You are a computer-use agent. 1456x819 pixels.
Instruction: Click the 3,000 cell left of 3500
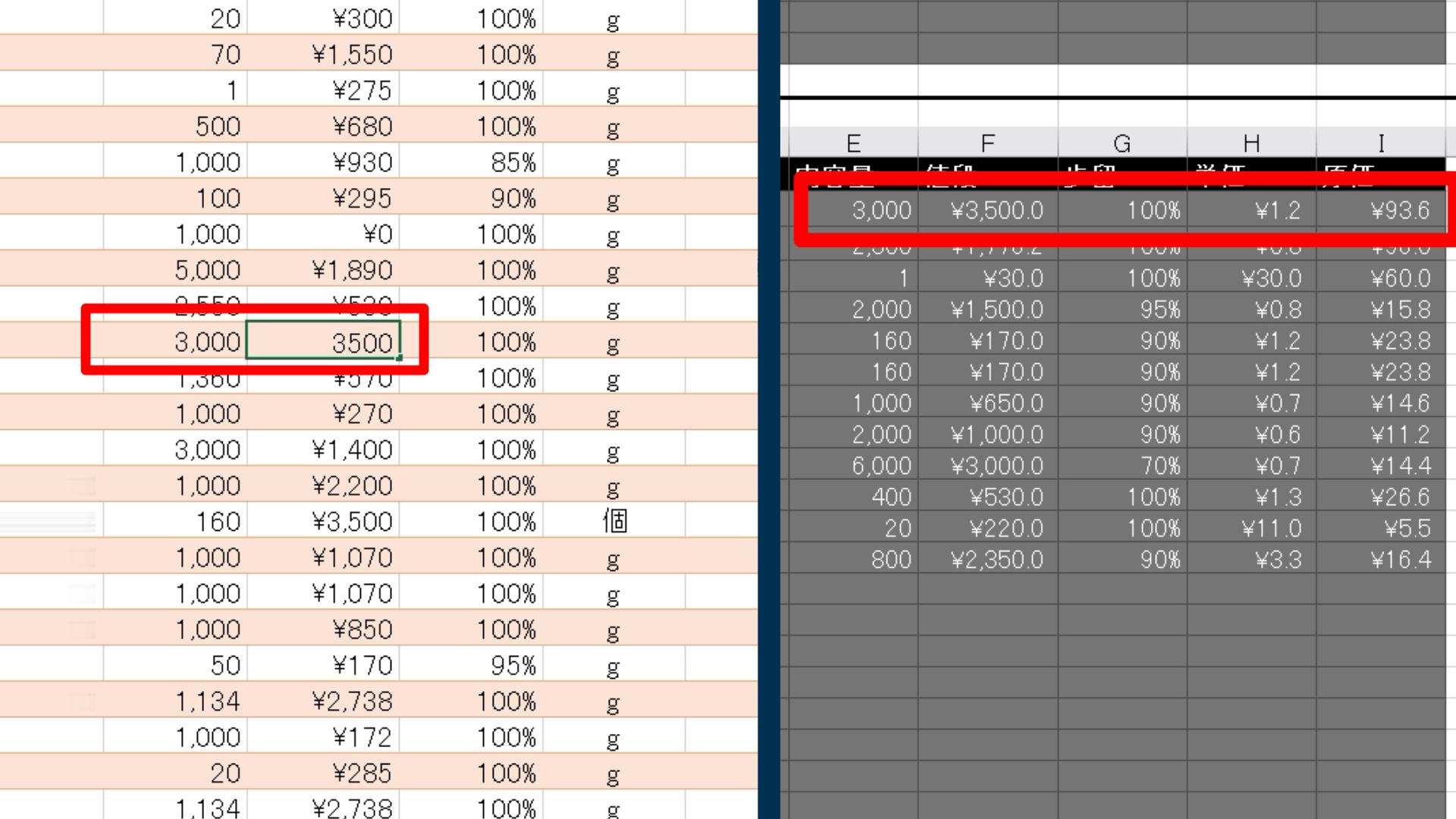(176, 343)
